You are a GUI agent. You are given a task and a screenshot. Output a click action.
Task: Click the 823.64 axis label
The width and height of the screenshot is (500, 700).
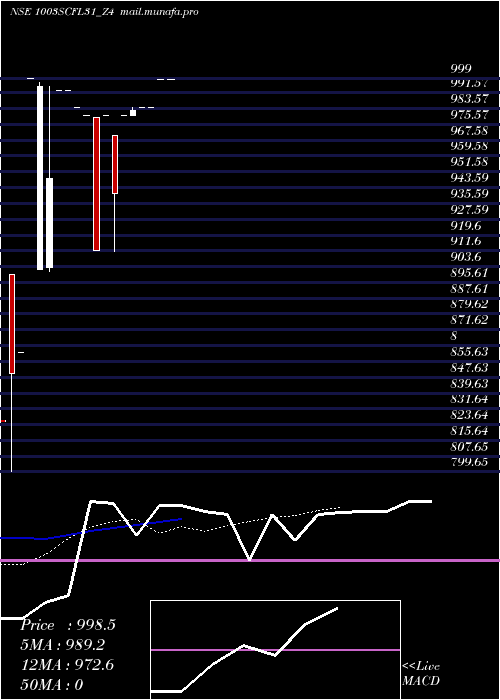(469, 414)
